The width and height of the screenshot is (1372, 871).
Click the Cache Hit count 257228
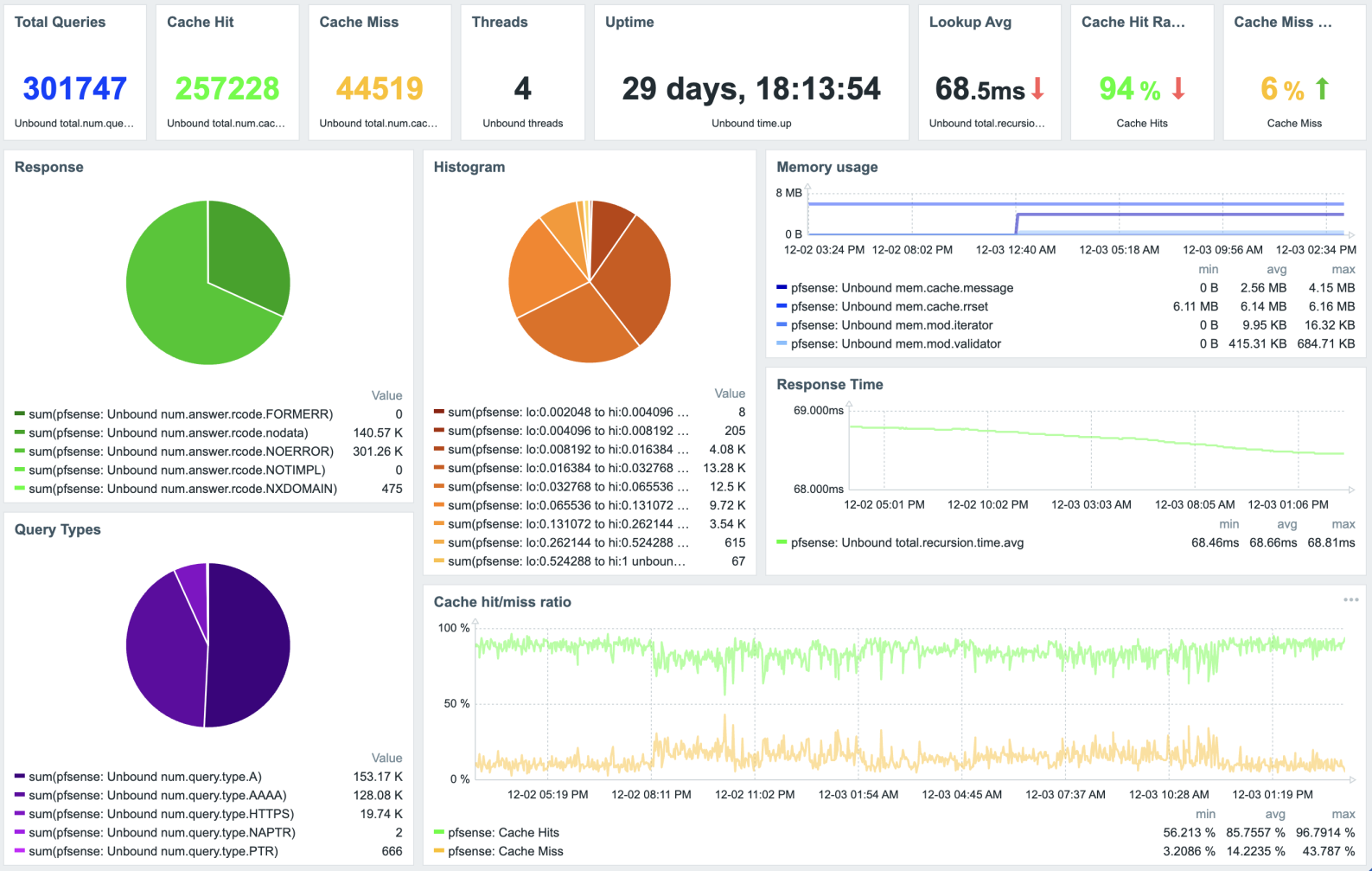tap(227, 88)
